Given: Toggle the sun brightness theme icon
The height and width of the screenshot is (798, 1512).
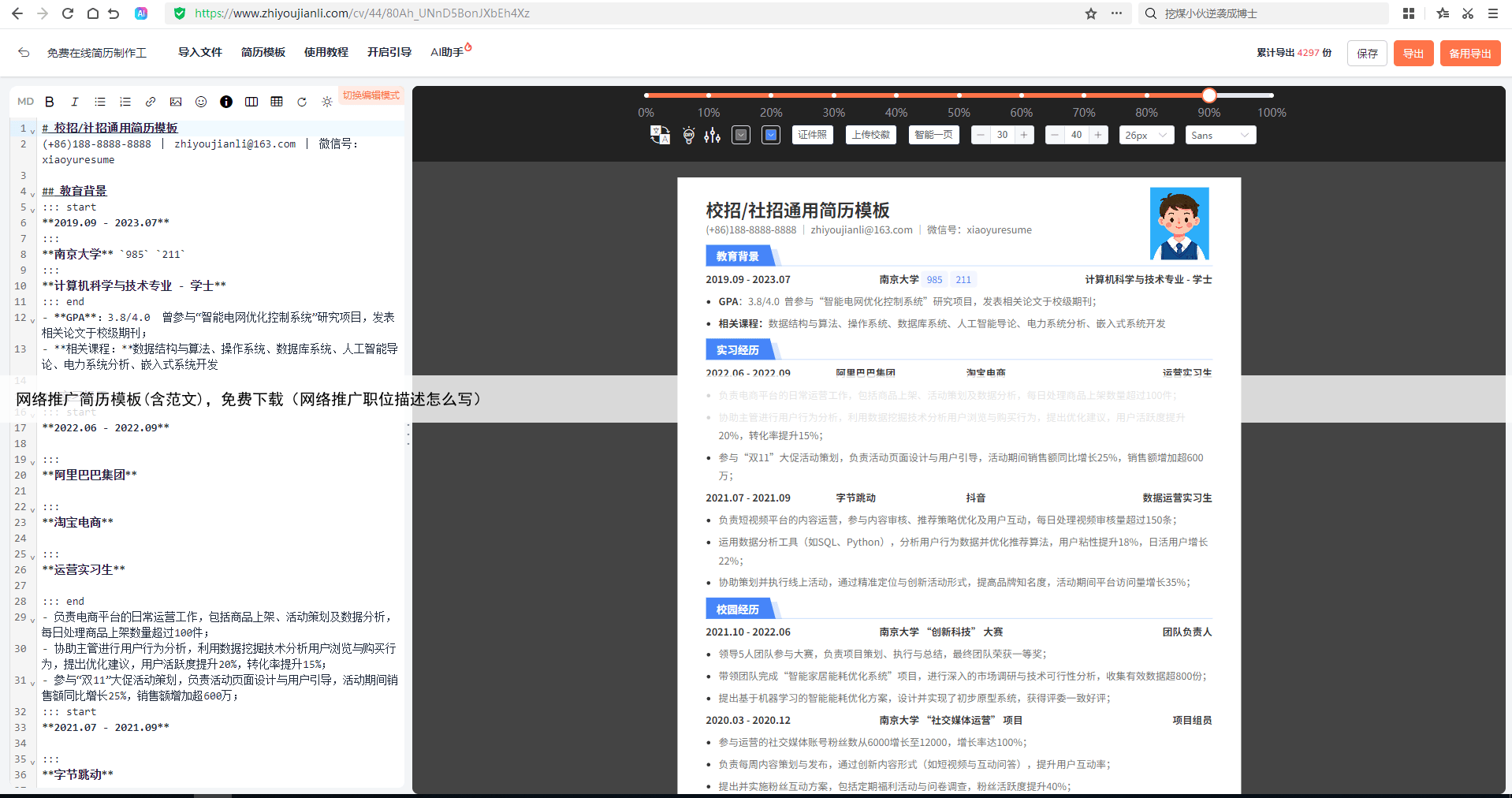Looking at the screenshot, I should point(327,102).
